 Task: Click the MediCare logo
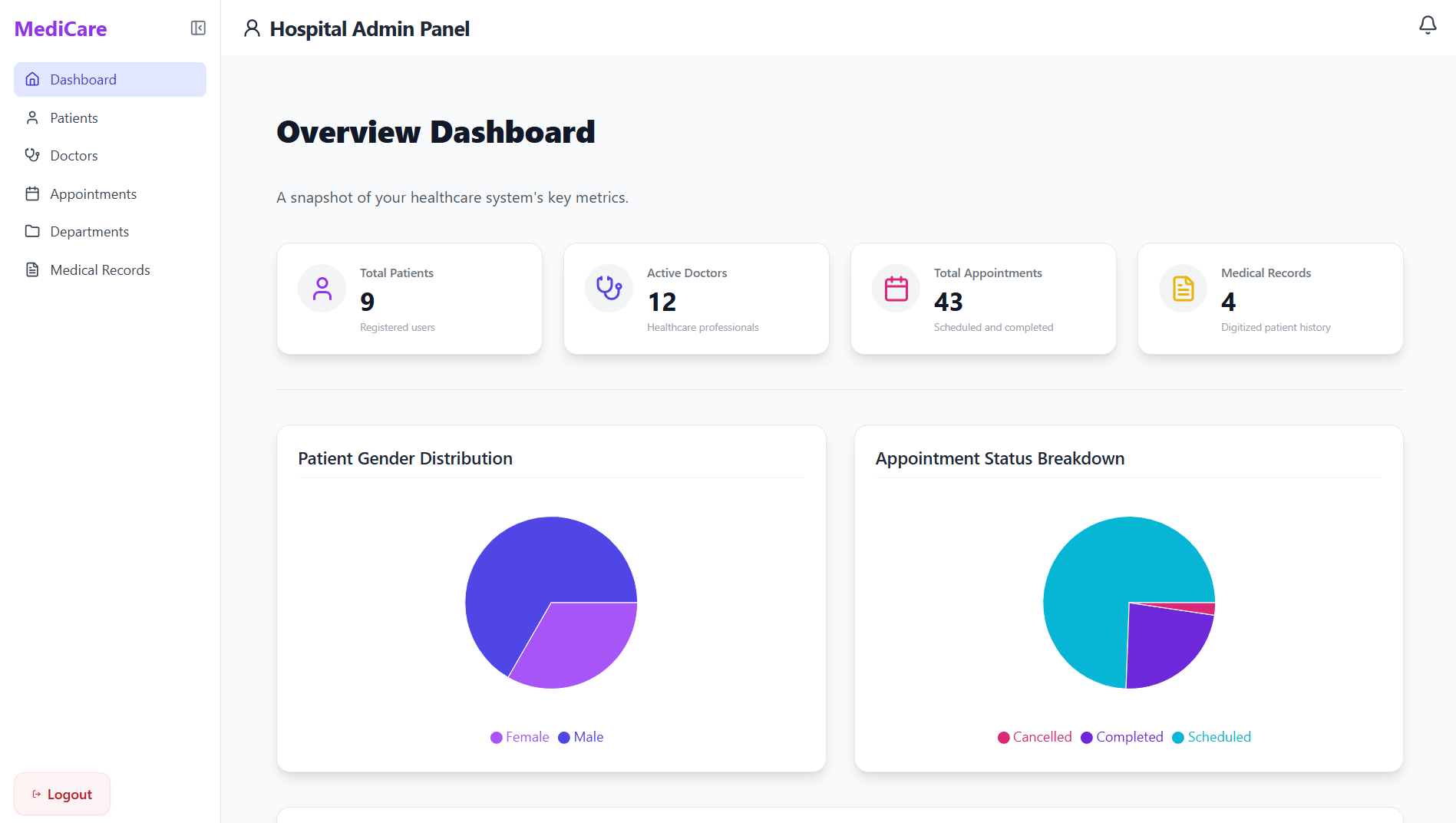coord(61,29)
